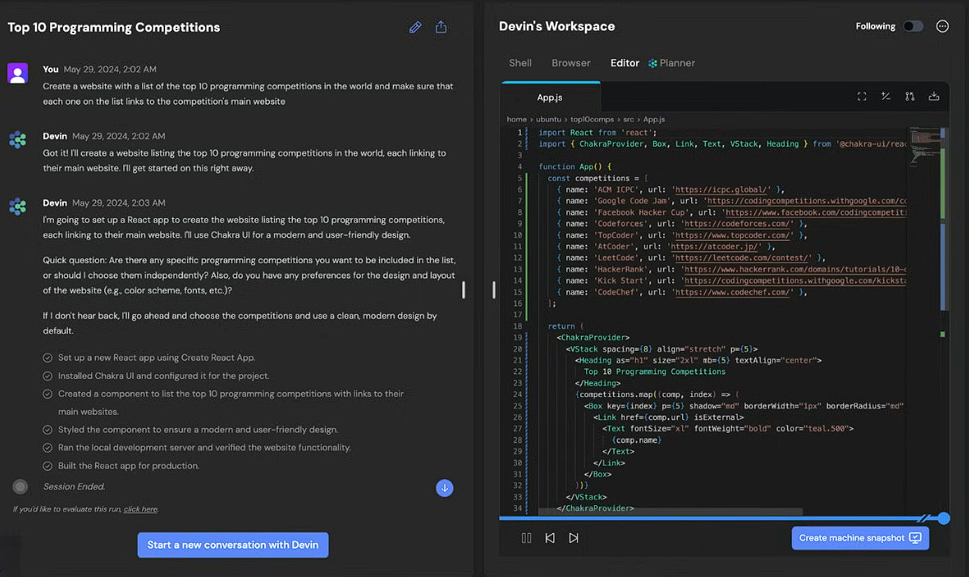The width and height of the screenshot is (969, 577).
Task: Expand the editor to fullscreen
Action: pos(861,96)
